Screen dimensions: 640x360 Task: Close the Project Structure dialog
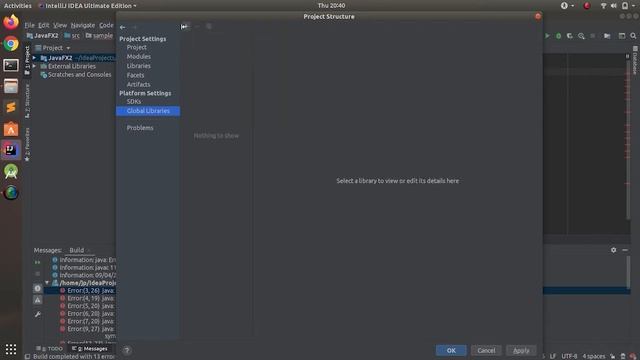[538, 16]
